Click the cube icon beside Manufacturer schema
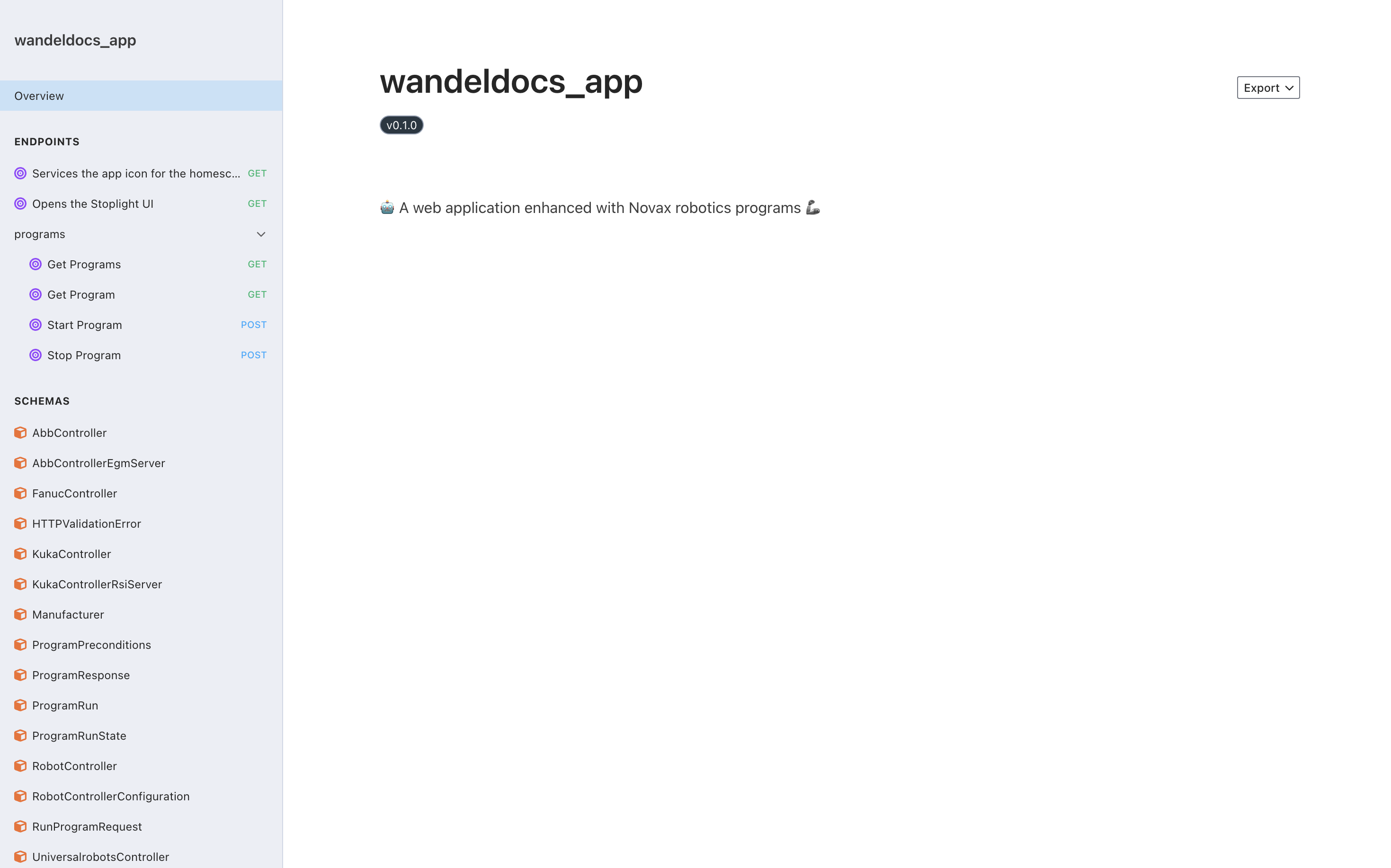The height and width of the screenshot is (868, 1391). click(20, 614)
